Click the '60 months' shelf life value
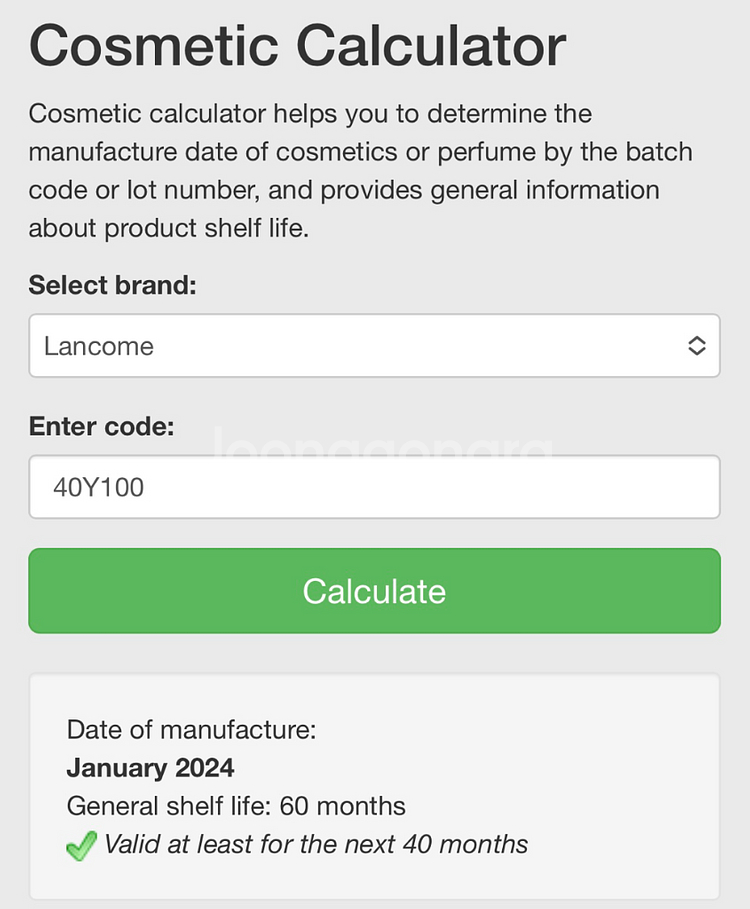This screenshot has height=909, width=750. (343, 806)
